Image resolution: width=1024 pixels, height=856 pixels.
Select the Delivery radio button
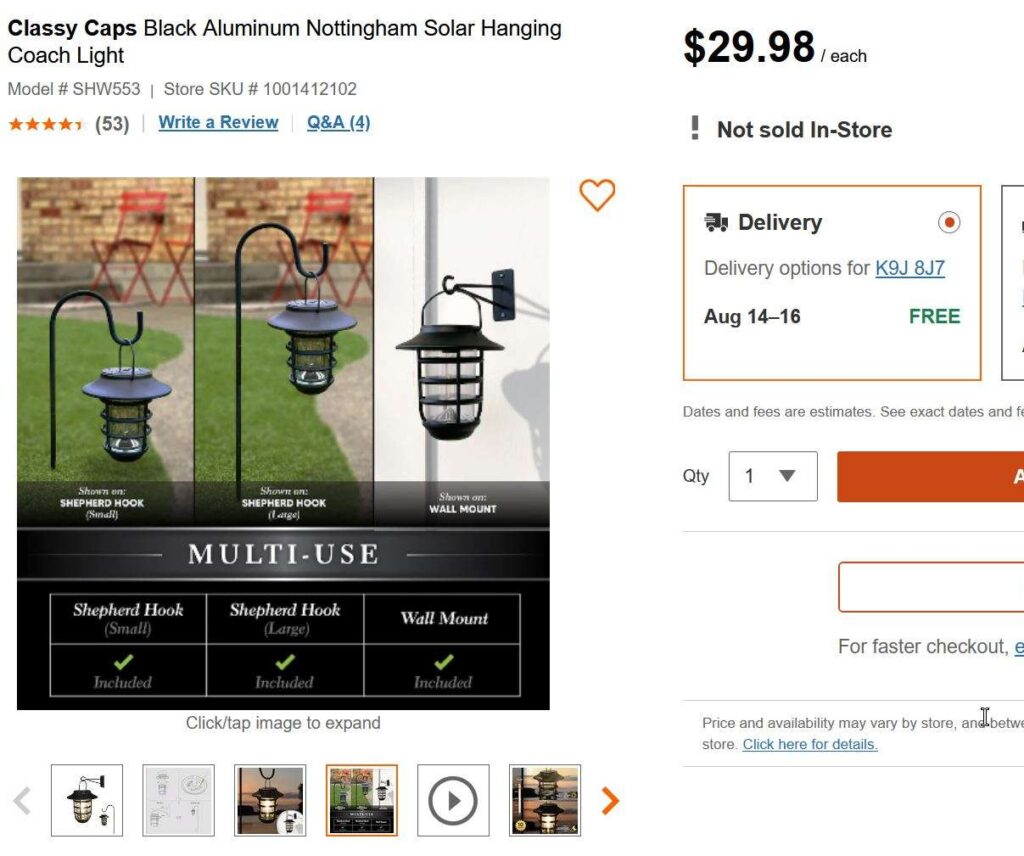point(949,222)
